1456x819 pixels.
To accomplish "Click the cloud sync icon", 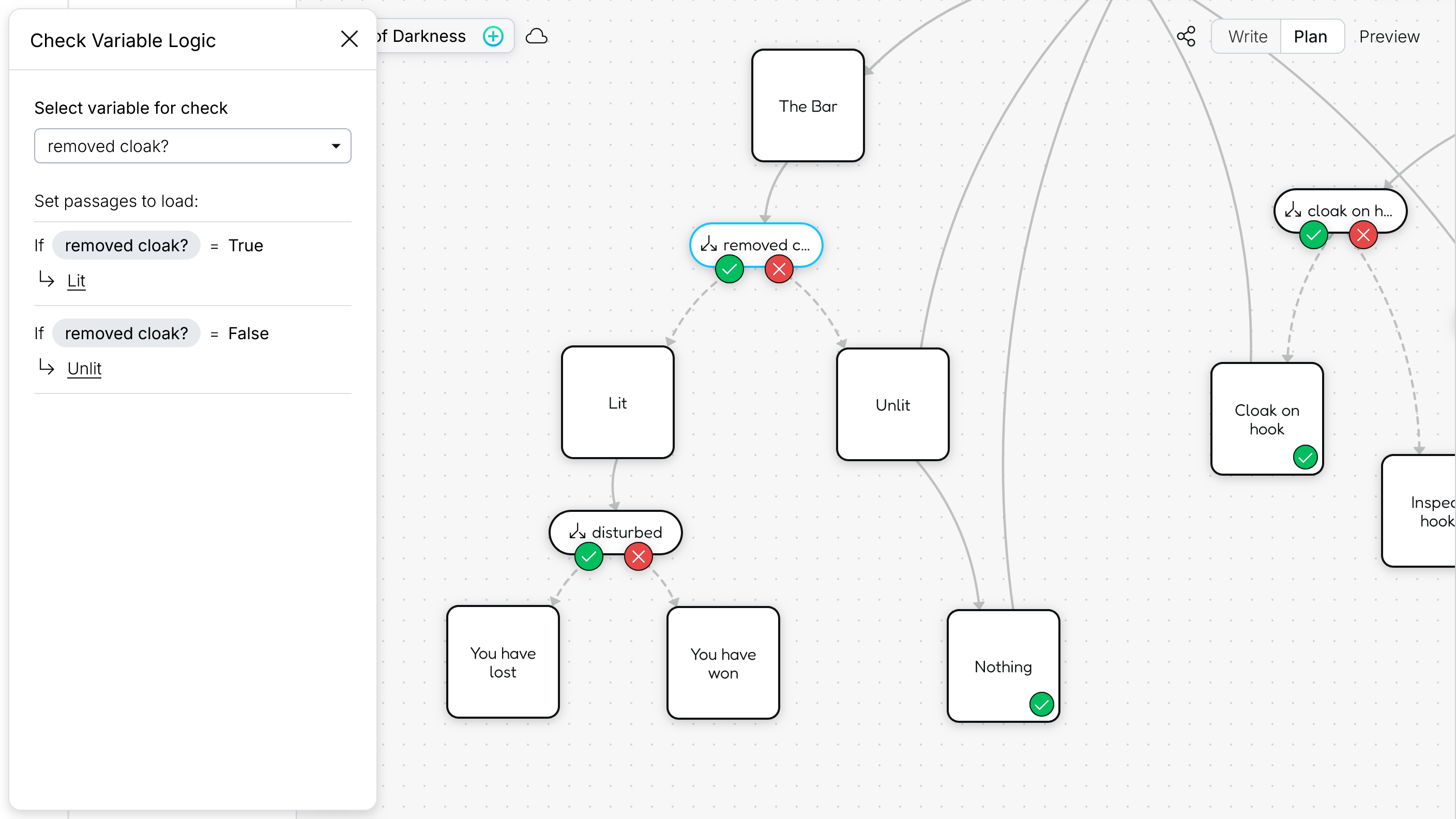I will 536,36.
